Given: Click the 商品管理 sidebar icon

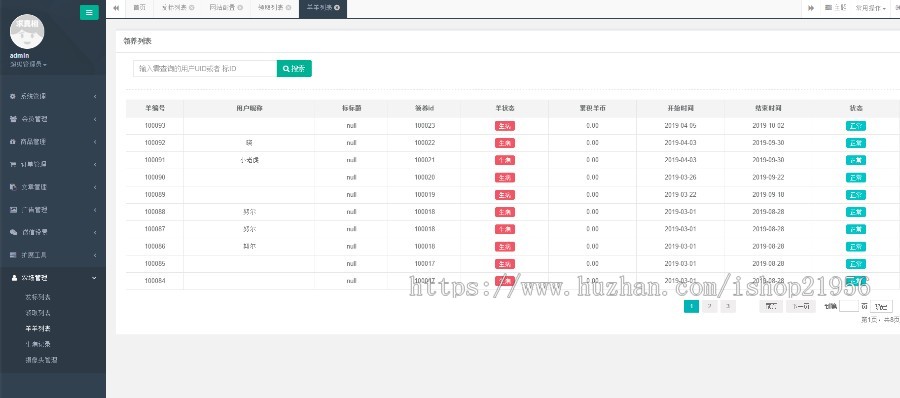Looking at the screenshot, I should tap(13, 141).
